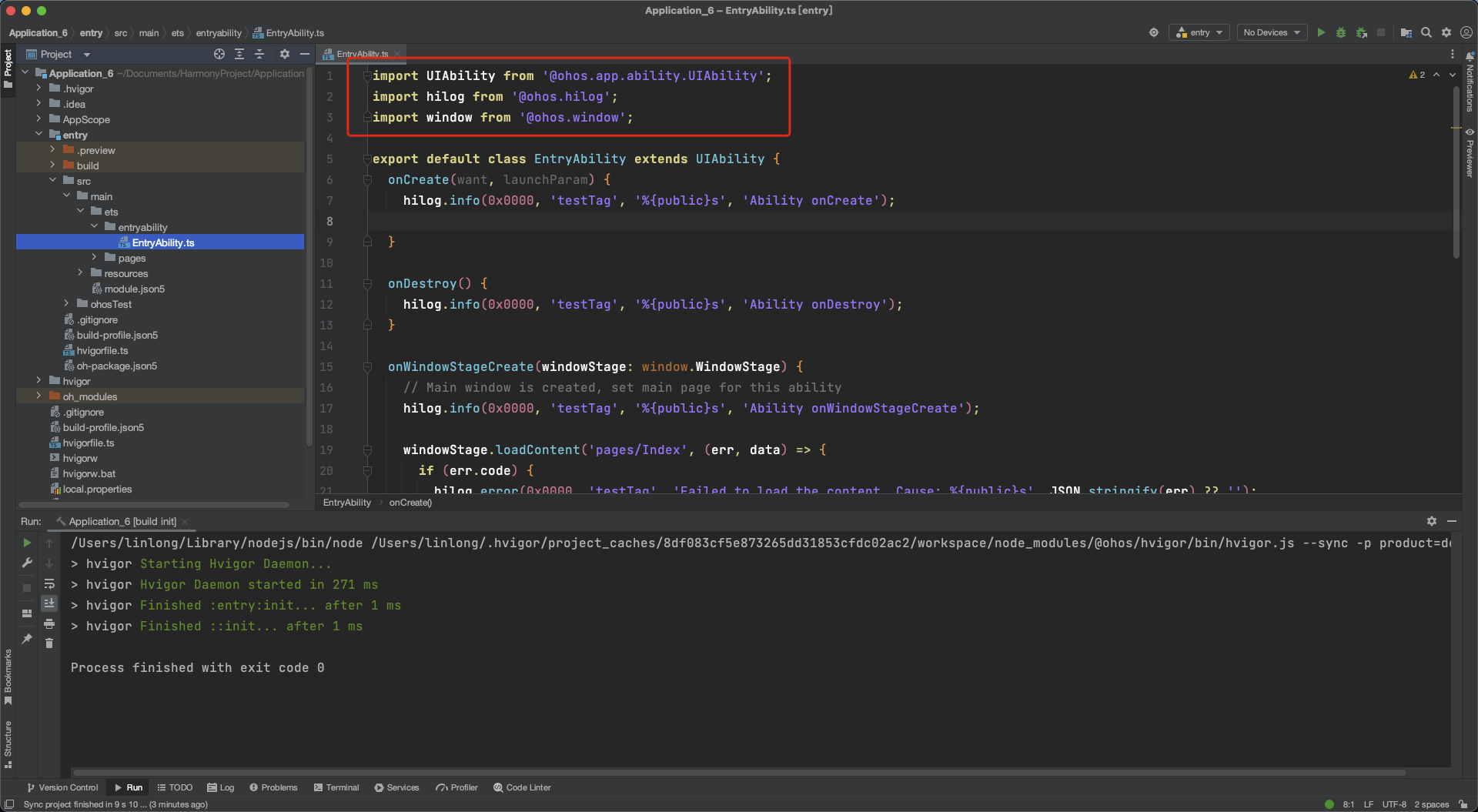
Task: Toggle the Structure tool window
Action: click(8, 744)
